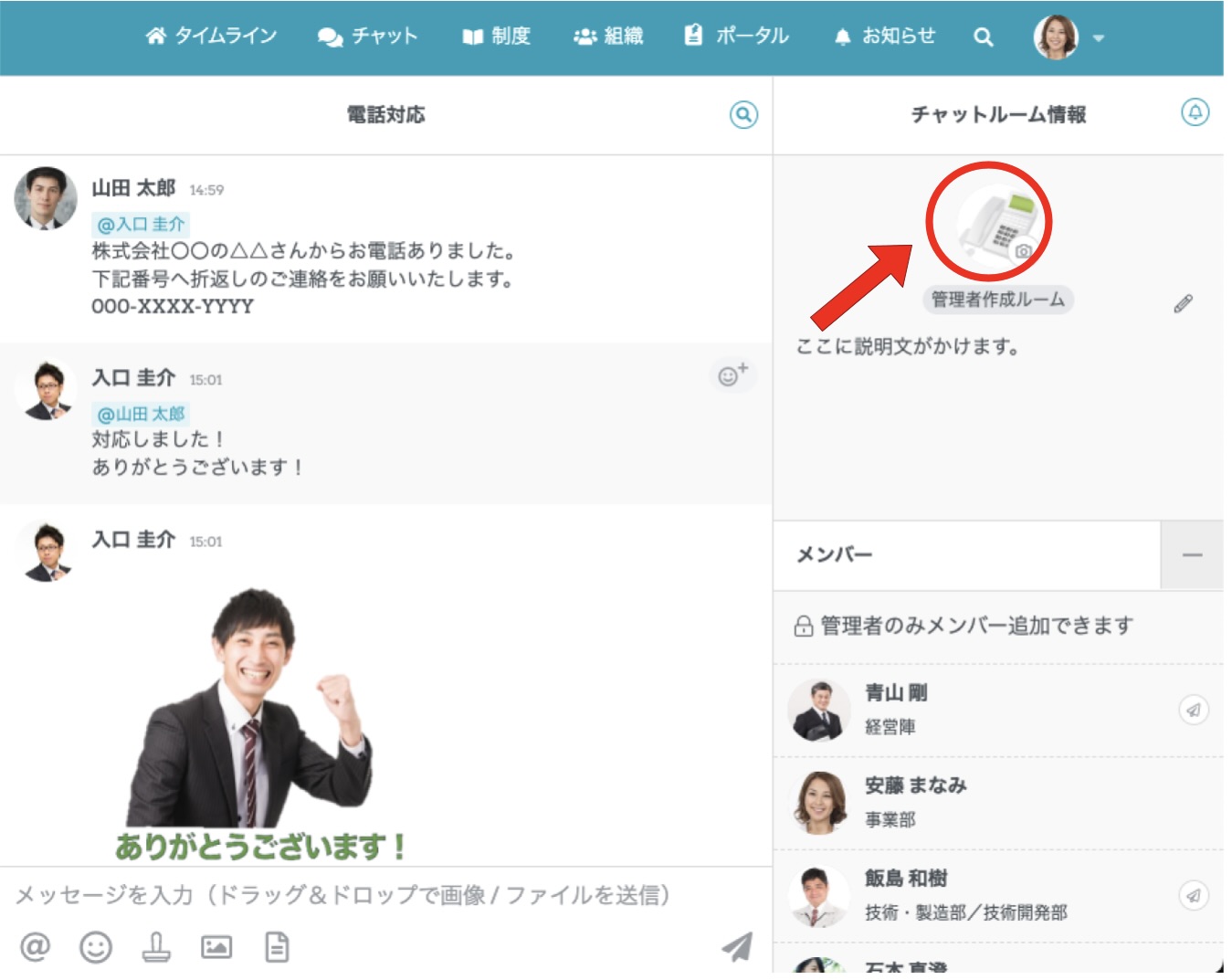Screen dimensions: 1232x980
Task: Toggle chat room notification bell
Action: (1195, 112)
